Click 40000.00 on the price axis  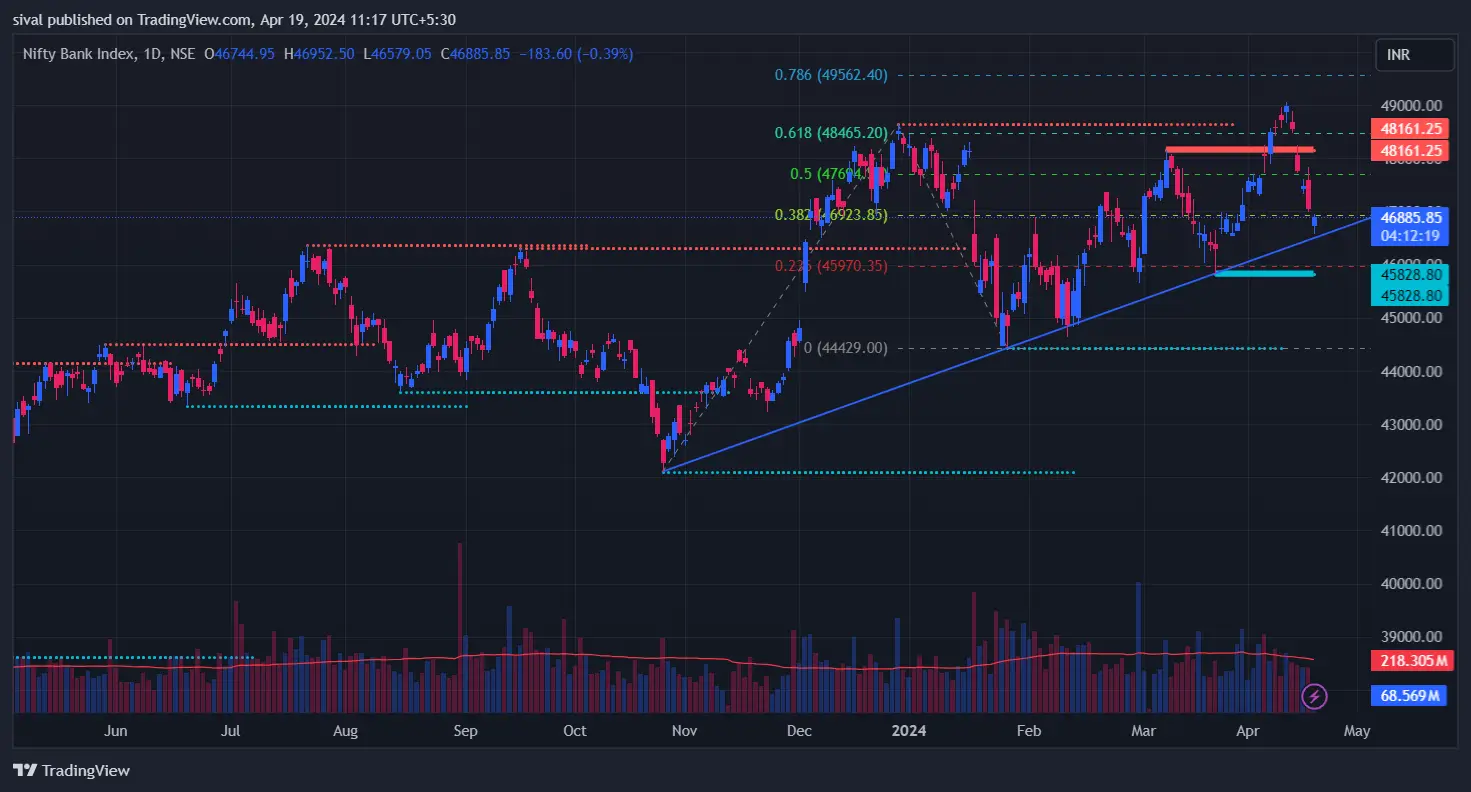(x=1409, y=583)
